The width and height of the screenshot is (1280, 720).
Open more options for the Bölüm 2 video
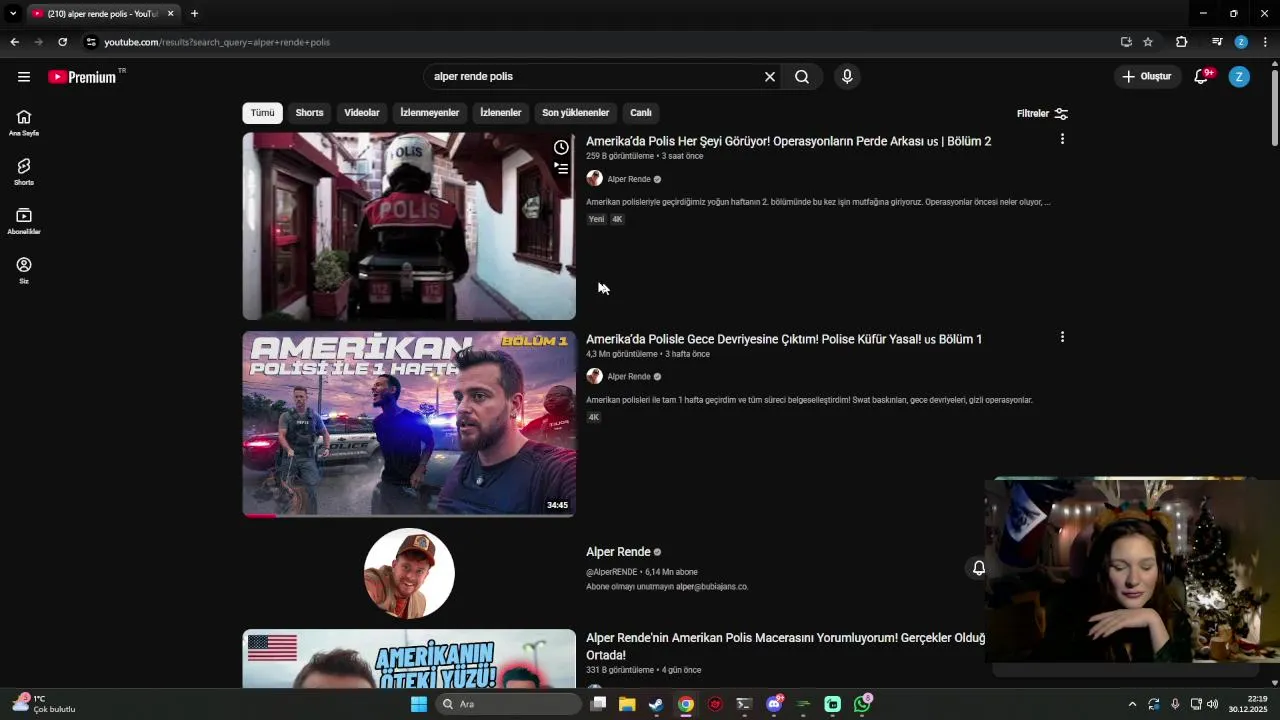pos(1062,139)
